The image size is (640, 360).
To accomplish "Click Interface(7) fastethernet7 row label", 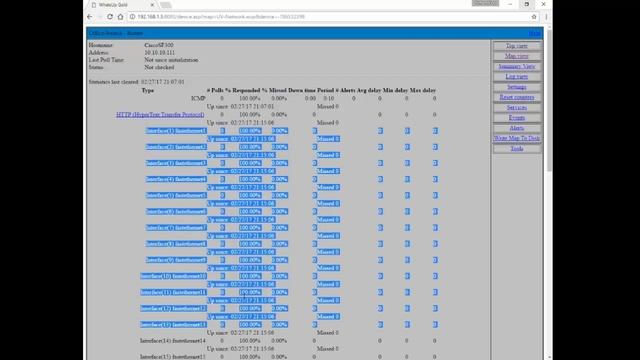I will (176, 228).
